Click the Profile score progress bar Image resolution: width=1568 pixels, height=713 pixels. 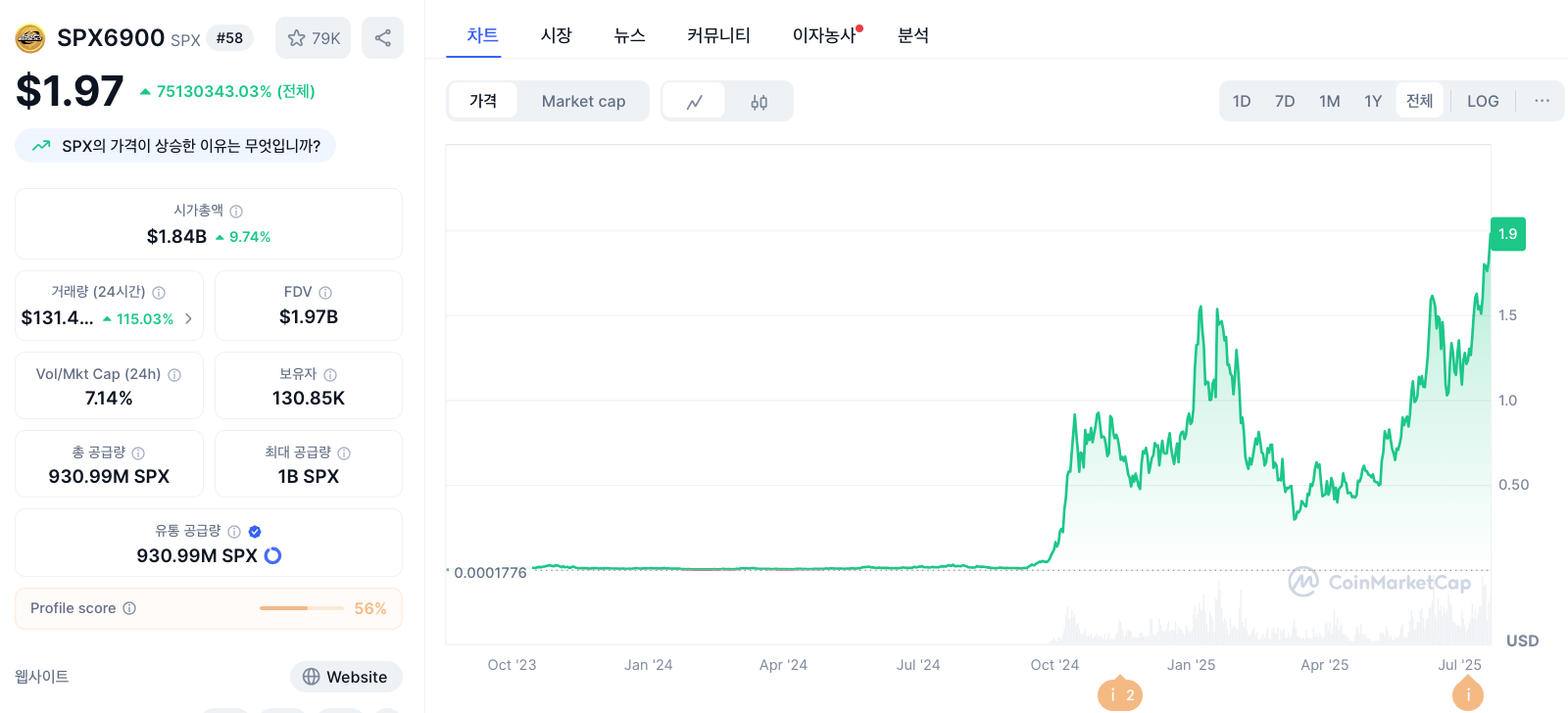click(x=302, y=608)
